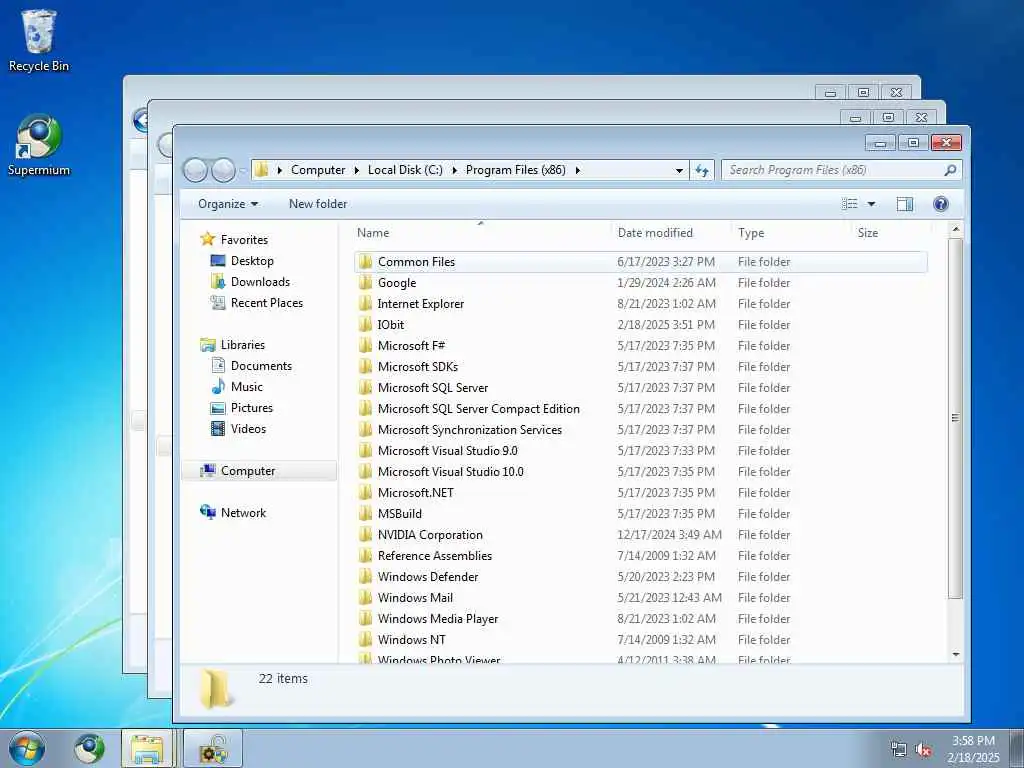Image resolution: width=1024 pixels, height=768 pixels.
Task: Click the muted volume tray icon
Action: click(923, 750)
